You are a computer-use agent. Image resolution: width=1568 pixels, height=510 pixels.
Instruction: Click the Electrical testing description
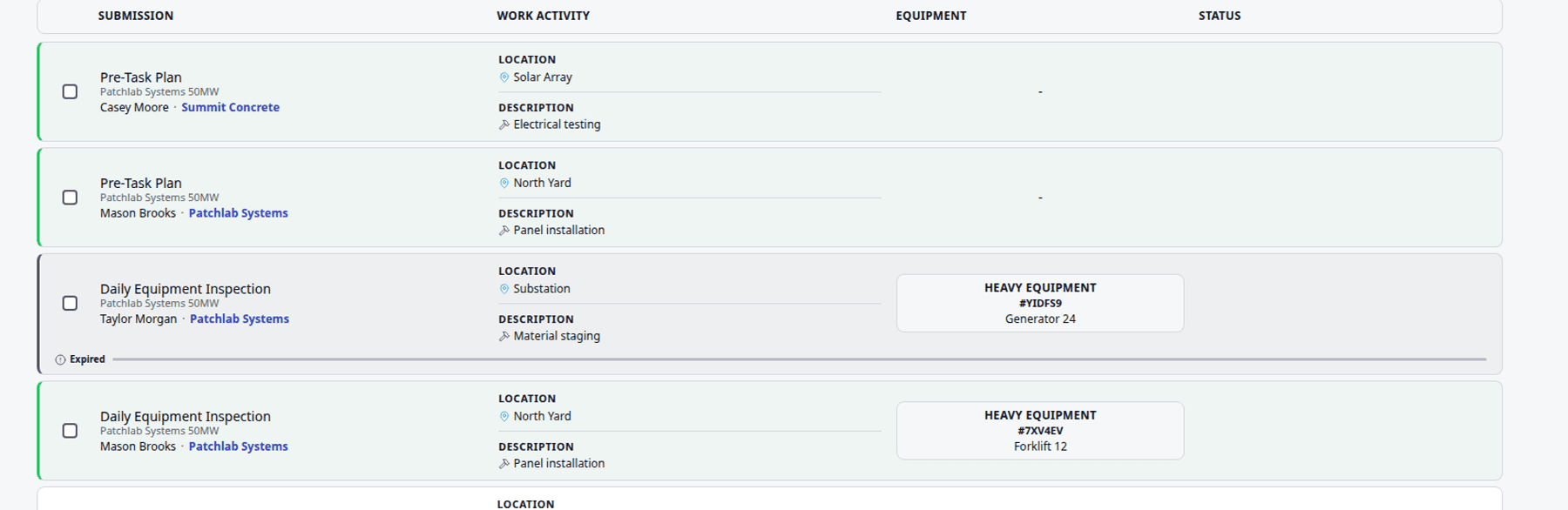[557, 124]
